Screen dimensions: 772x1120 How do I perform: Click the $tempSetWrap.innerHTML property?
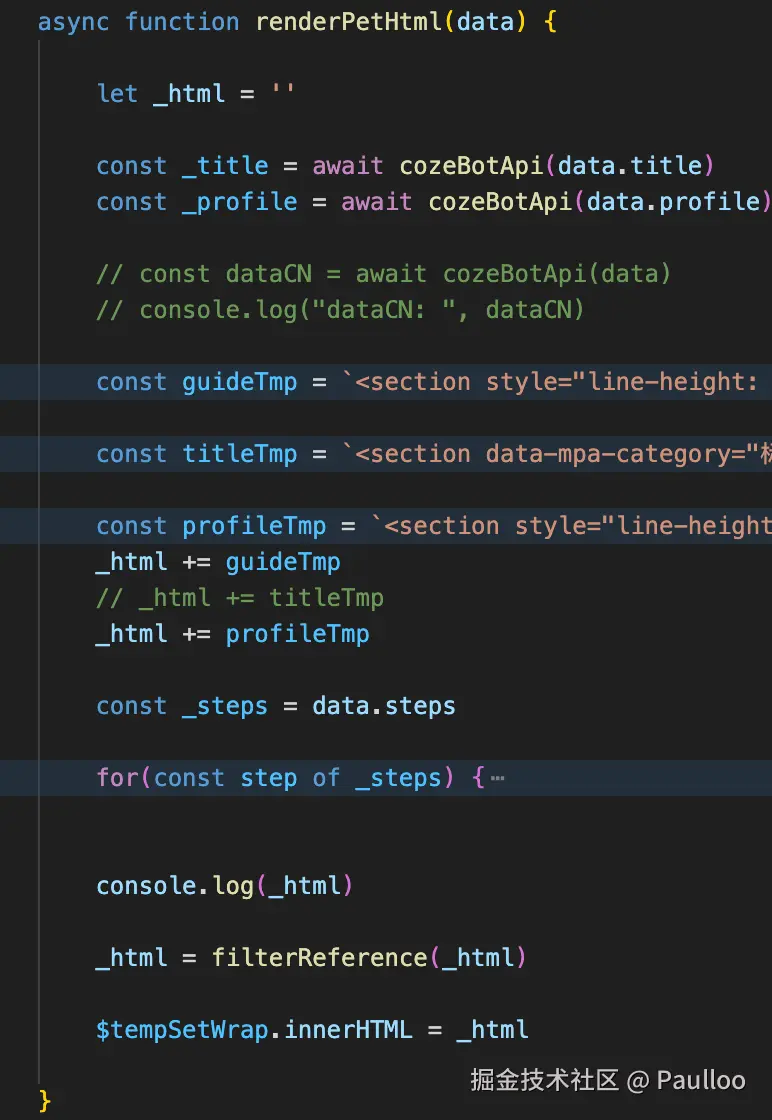pyautogui.click(x=348, y=1030)
